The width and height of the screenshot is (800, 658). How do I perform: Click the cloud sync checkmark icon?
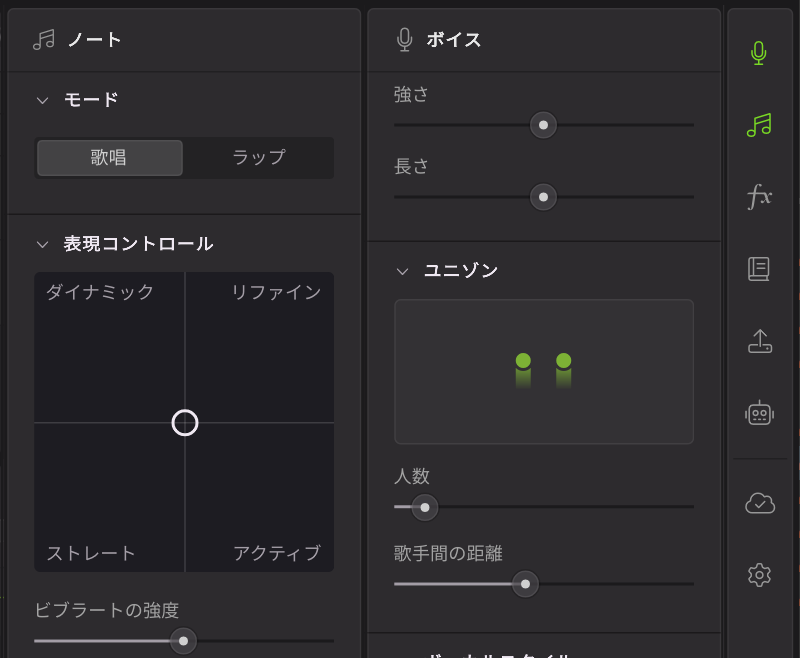[x=759, y=503]
